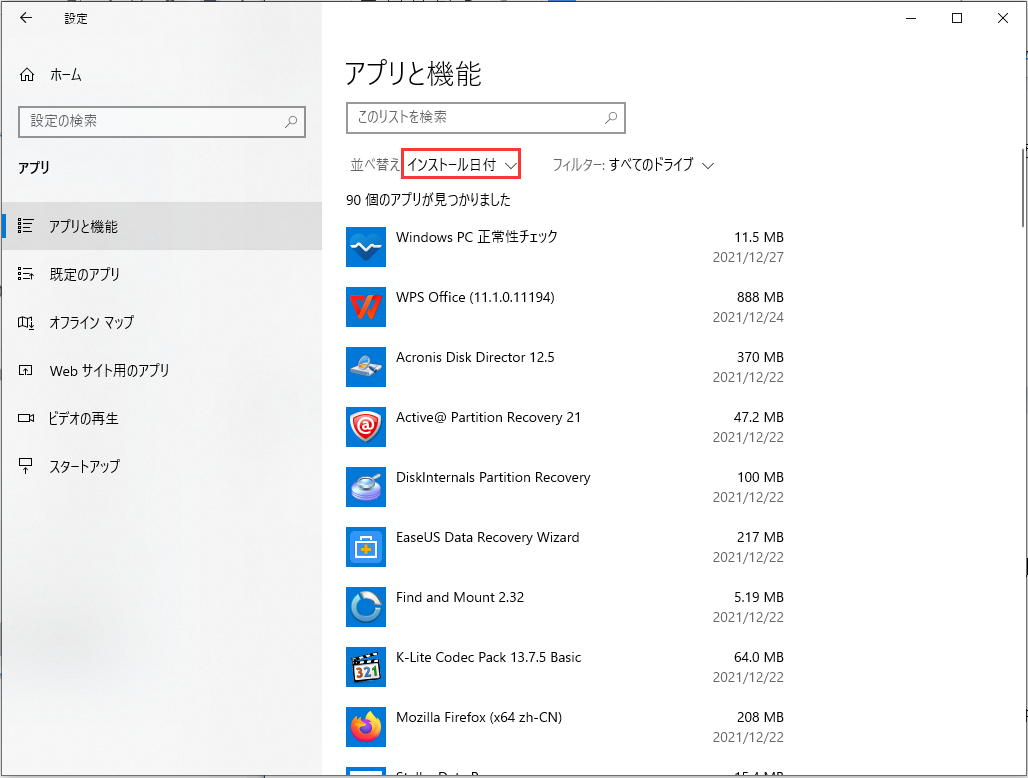
Task: Open オフライン マップ settings page
Action: click(91, 322)
